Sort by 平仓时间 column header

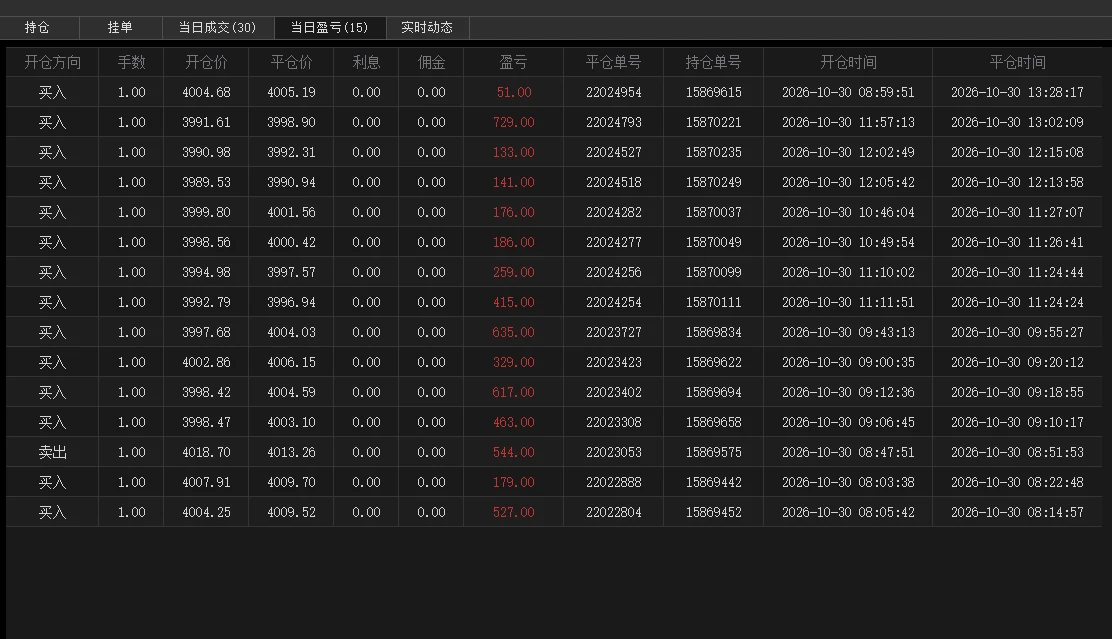1017,62
